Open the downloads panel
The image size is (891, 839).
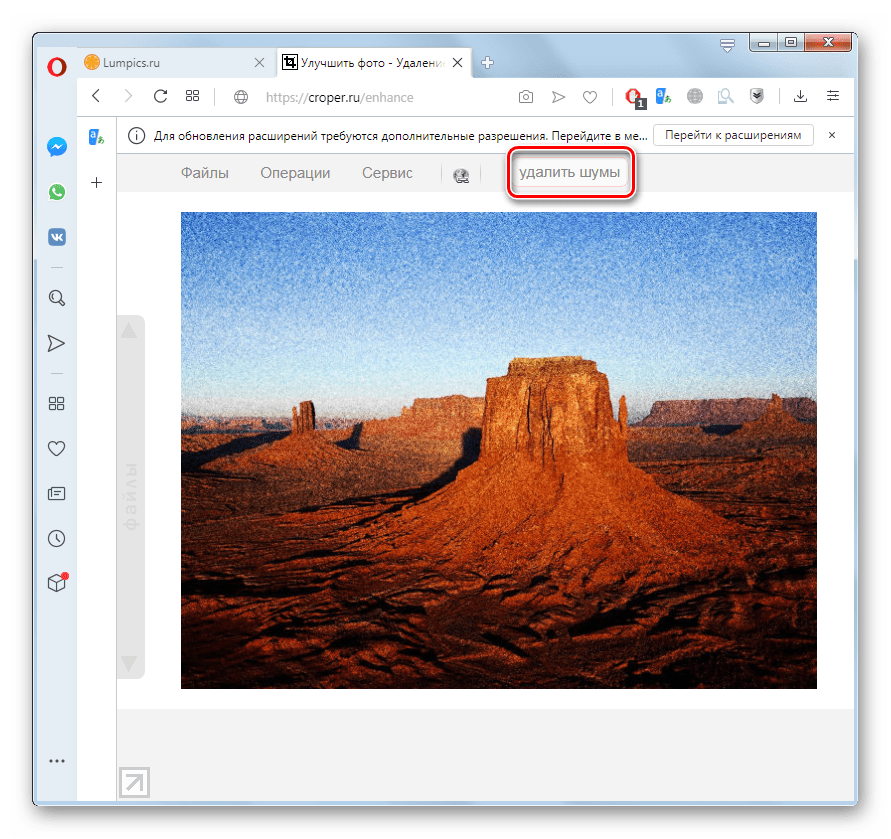(x=800, y=96)
